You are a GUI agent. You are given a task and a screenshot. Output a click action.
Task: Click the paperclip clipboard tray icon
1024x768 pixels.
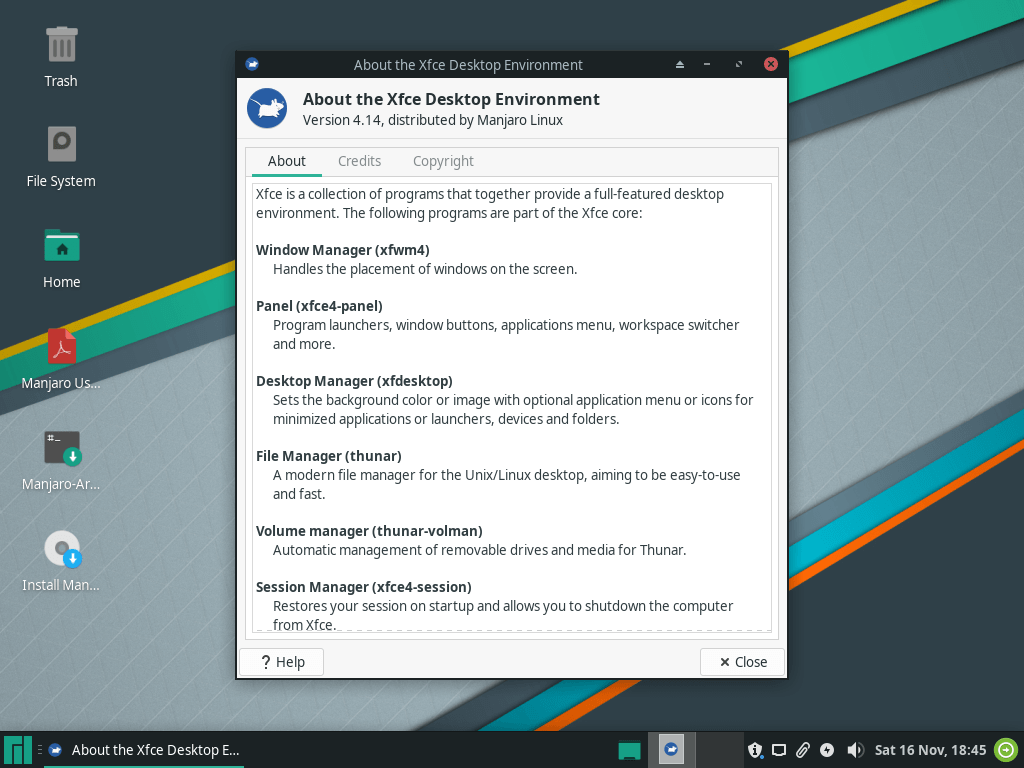coord(803,750)
